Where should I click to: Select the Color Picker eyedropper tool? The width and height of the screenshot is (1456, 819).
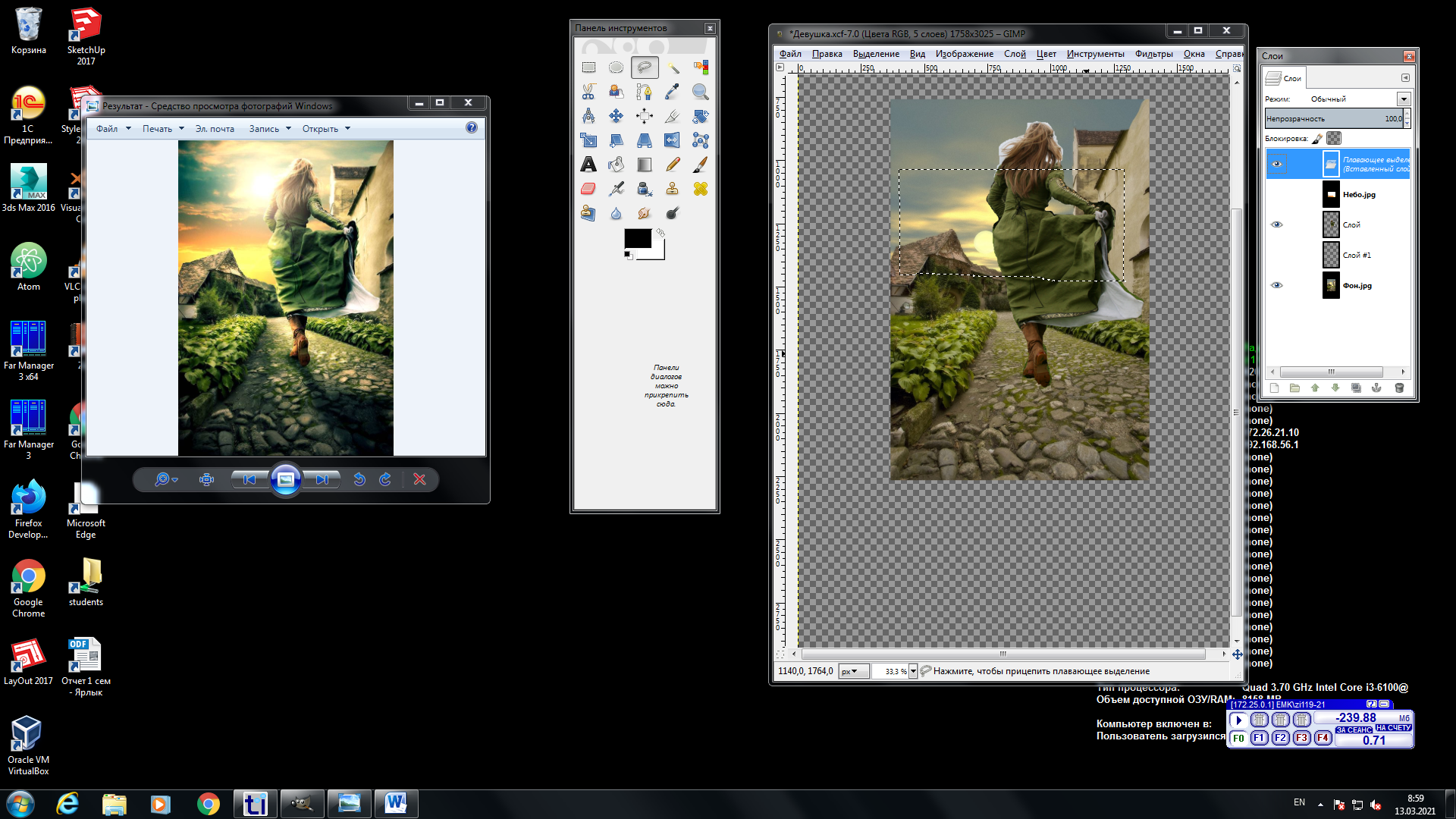672,92
